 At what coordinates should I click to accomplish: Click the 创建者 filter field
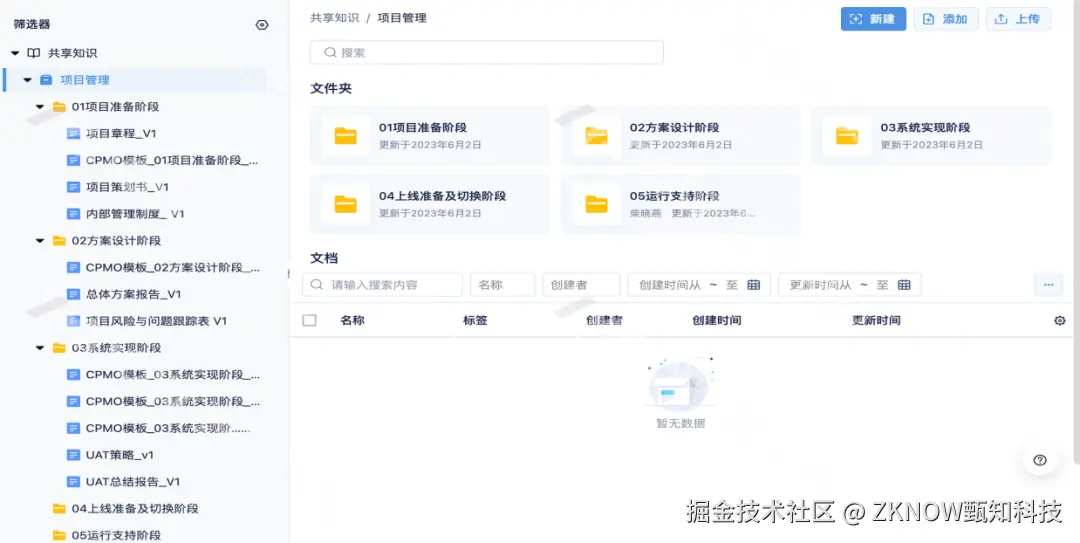pyautogui.click(x=581, y=285)
